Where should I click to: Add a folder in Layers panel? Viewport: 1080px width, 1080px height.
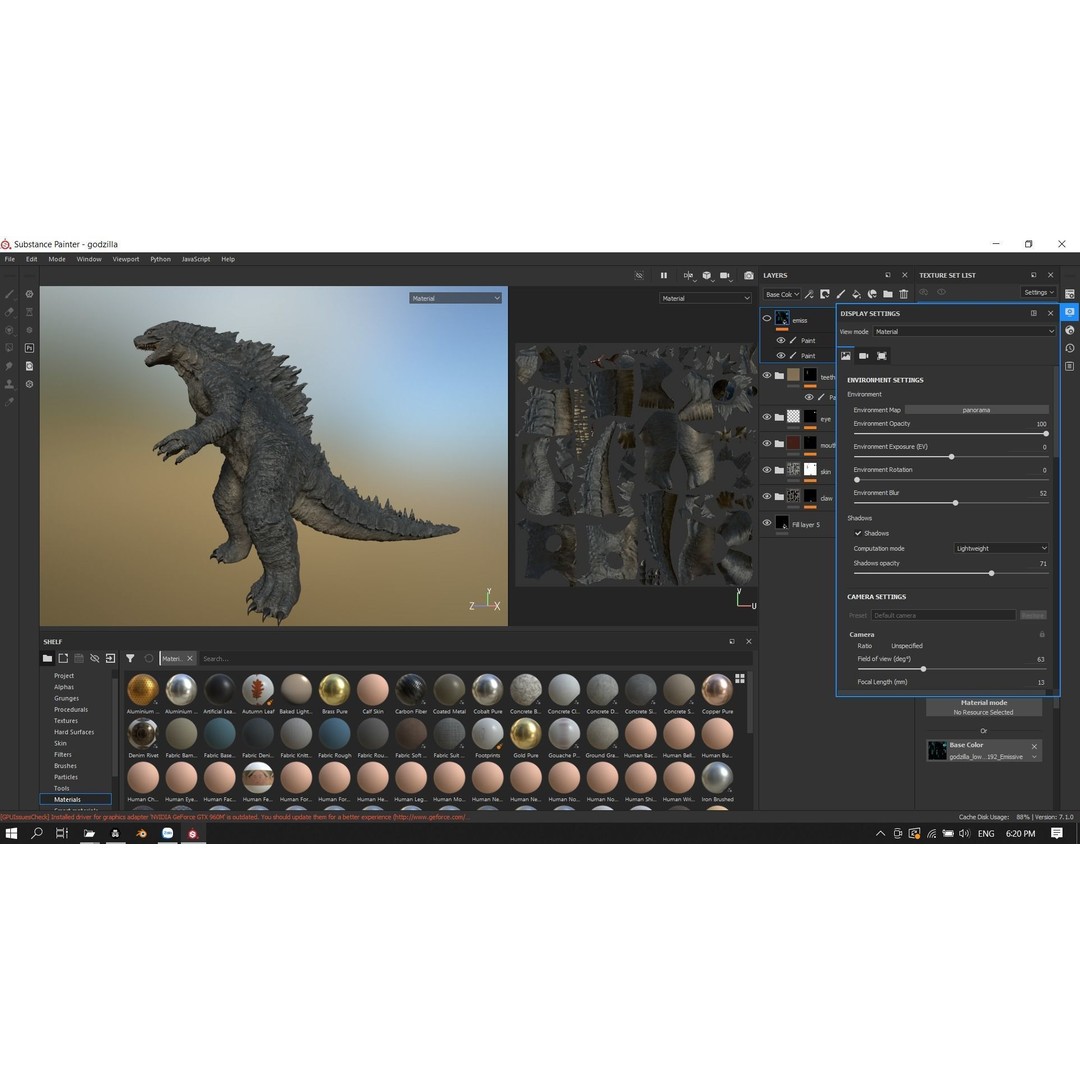coord(888,294)
